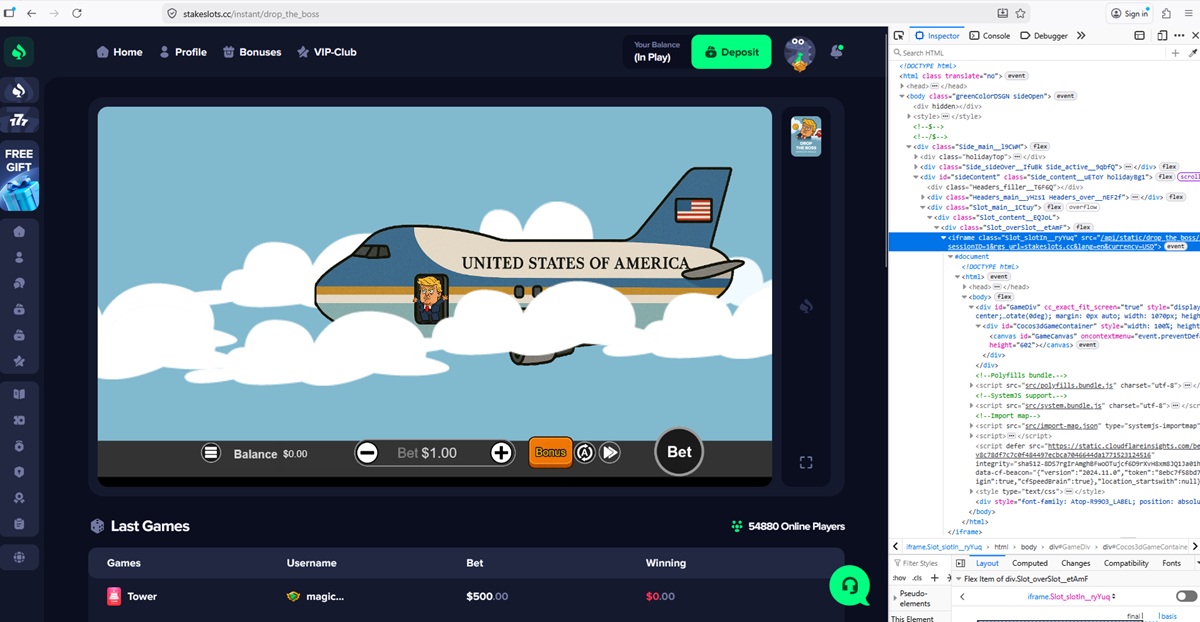Open the live support chat bubble
The width and height of the screenshot is (1200, 622).
pos(849,585)
